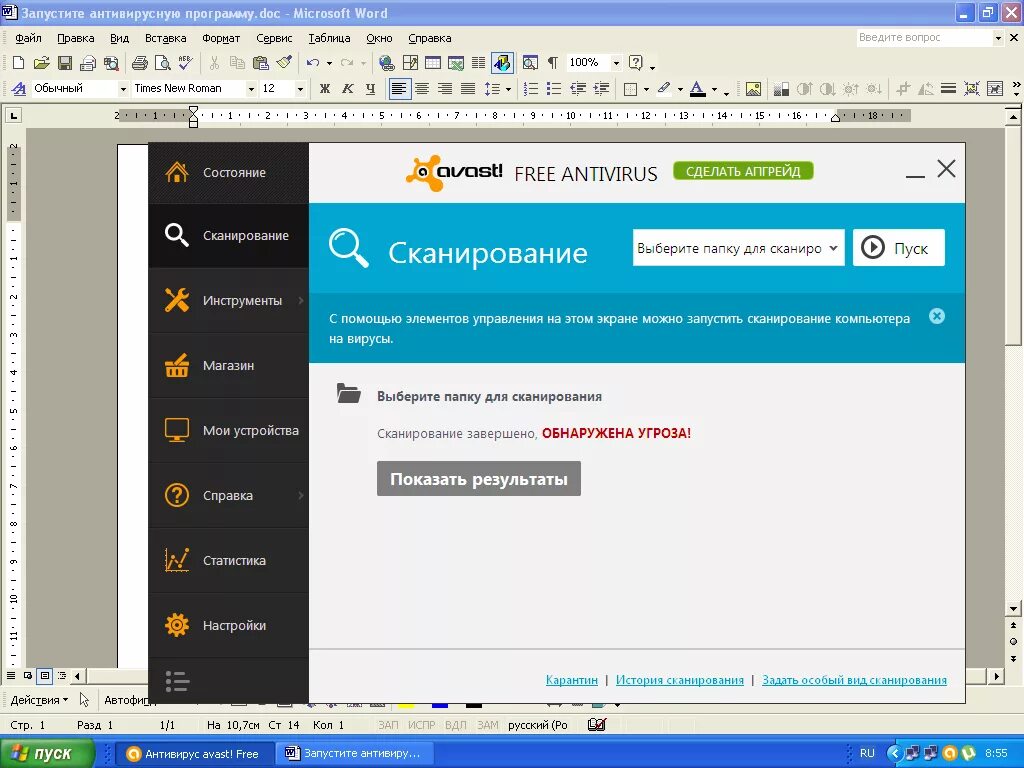The image size is (1024, 768).
Task: Click the Word Undo arrow icon
Action: click(x=313, y=63)
